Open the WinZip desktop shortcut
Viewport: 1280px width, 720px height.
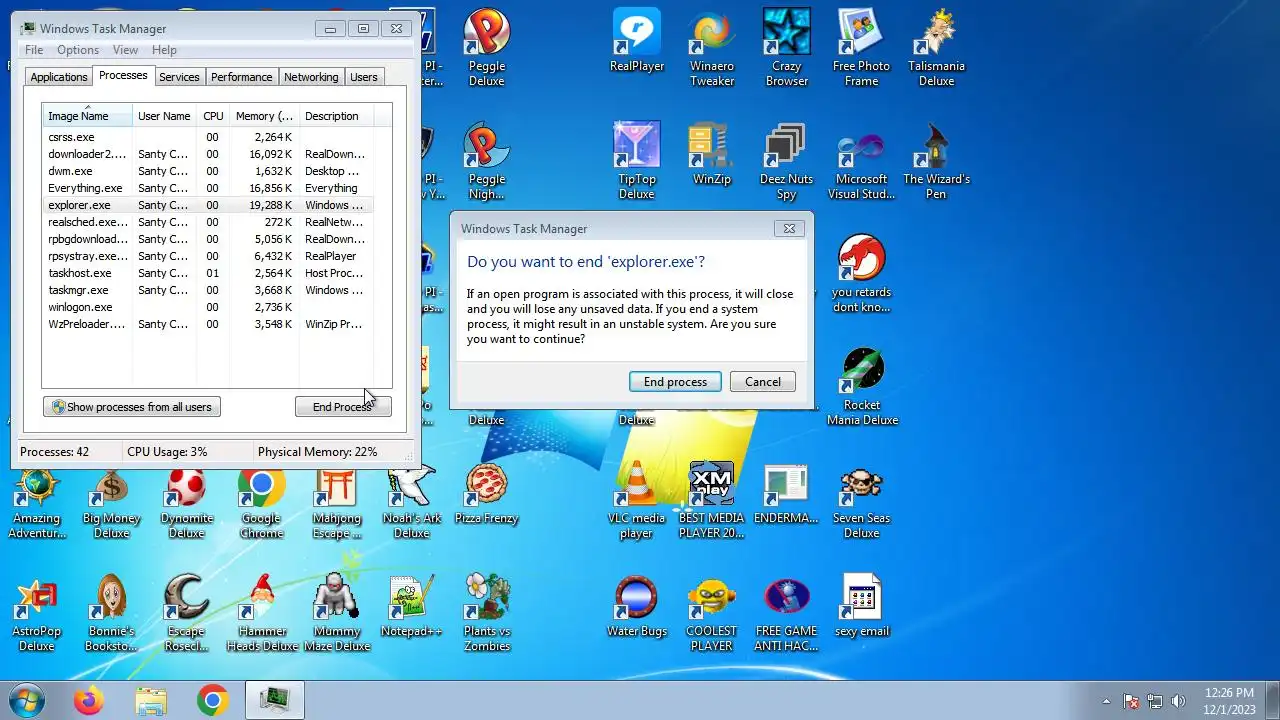click(x=712, y=153)
